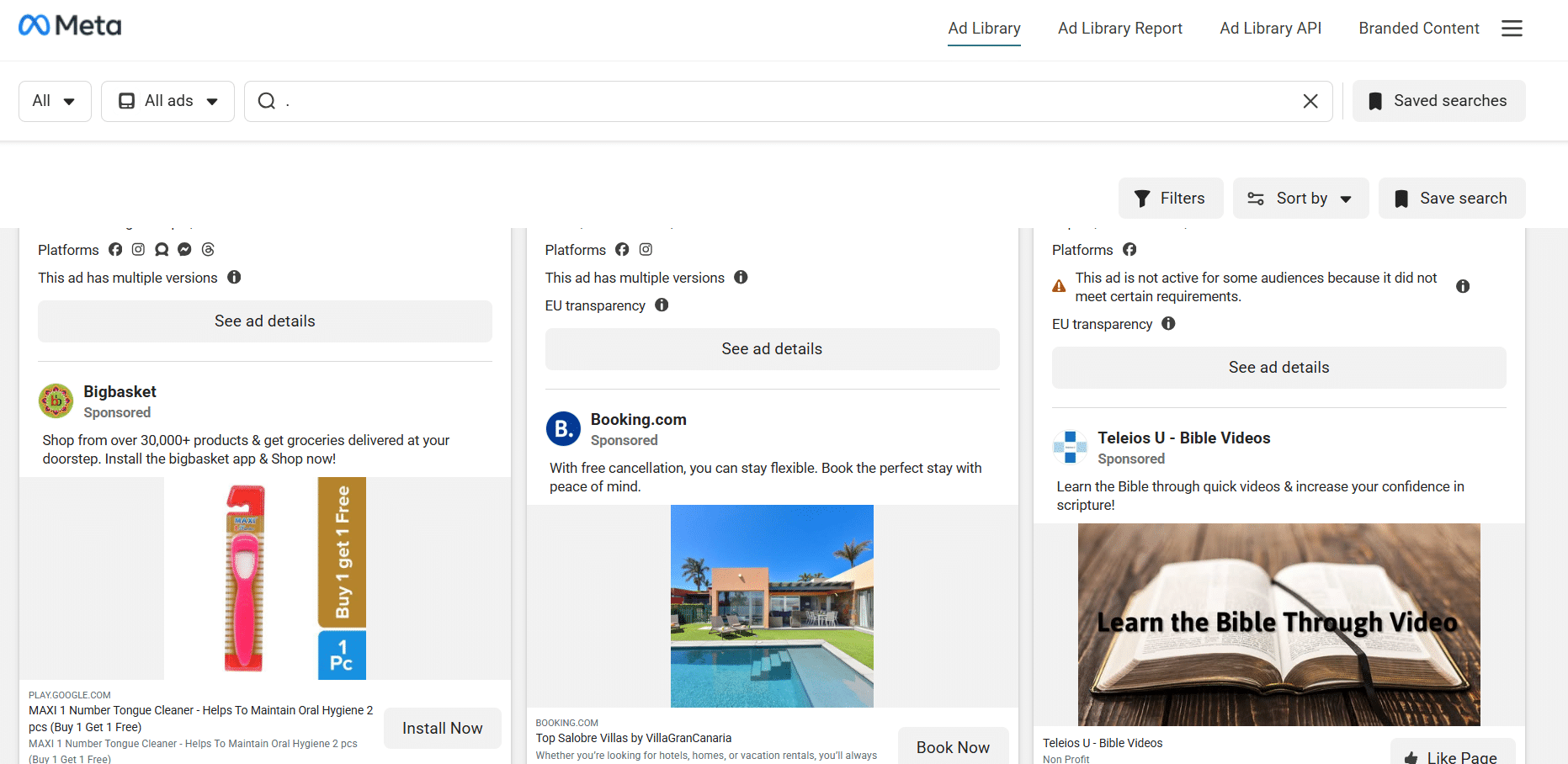
Task: Click Top Salobre Villas by VillaGranCanaria headline
Action: (633, 738)
